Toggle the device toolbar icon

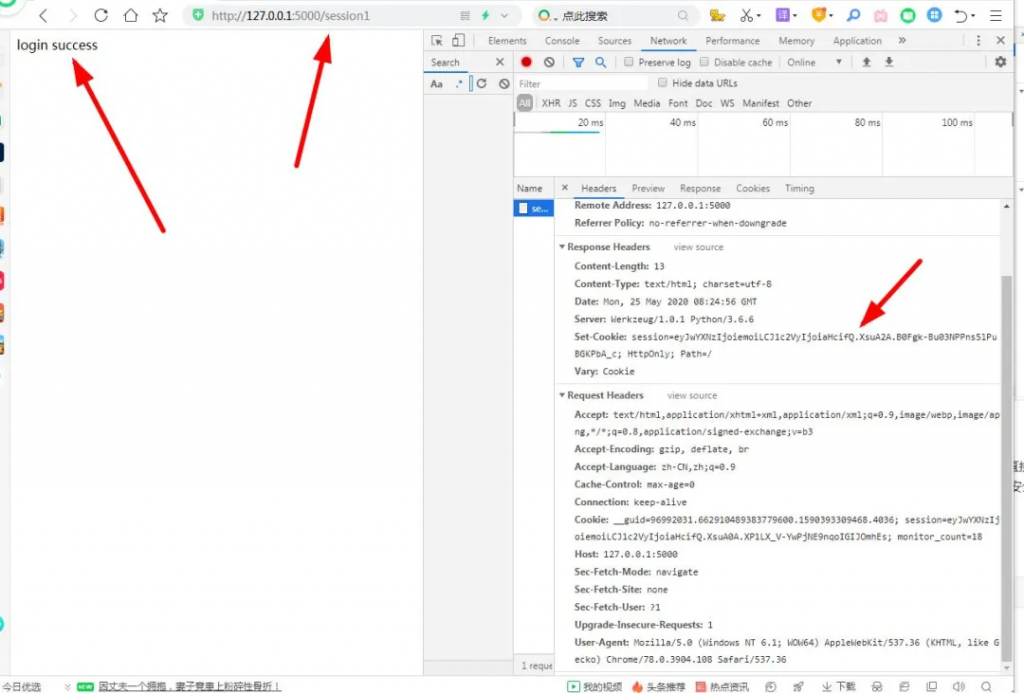(458, 41)
